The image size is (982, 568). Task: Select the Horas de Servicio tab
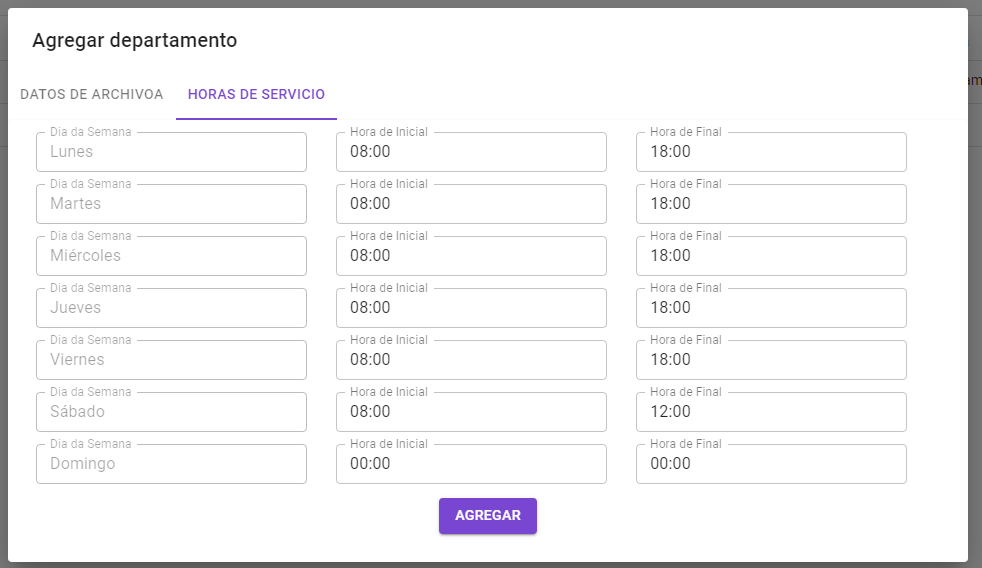pos(256,94)
